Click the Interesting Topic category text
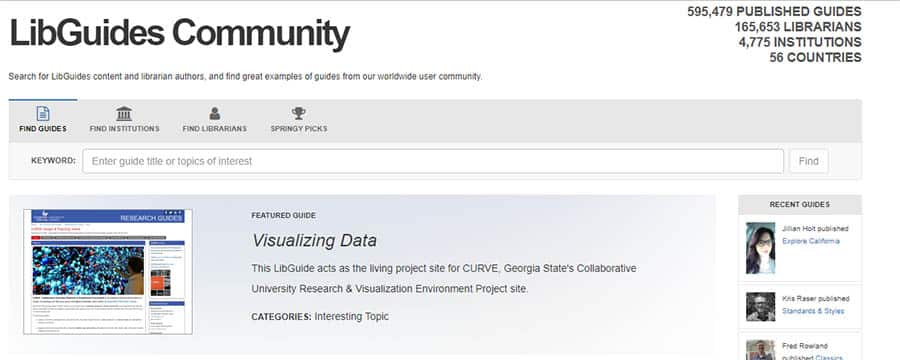 [351, 316]
